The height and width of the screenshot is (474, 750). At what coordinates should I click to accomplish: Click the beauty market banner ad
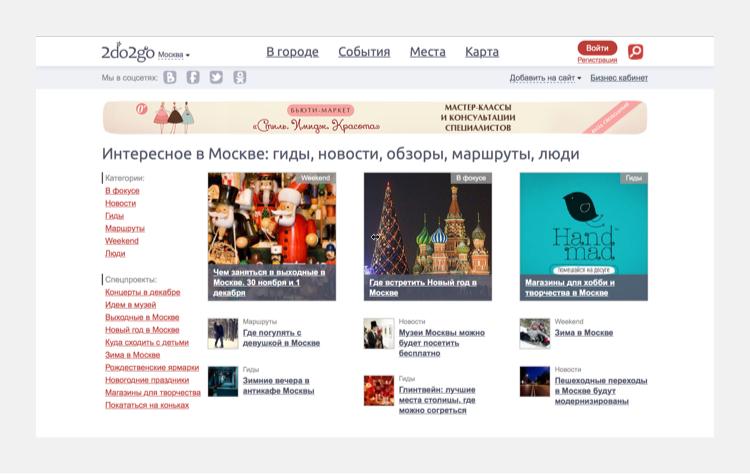click(x=375, y=117)
